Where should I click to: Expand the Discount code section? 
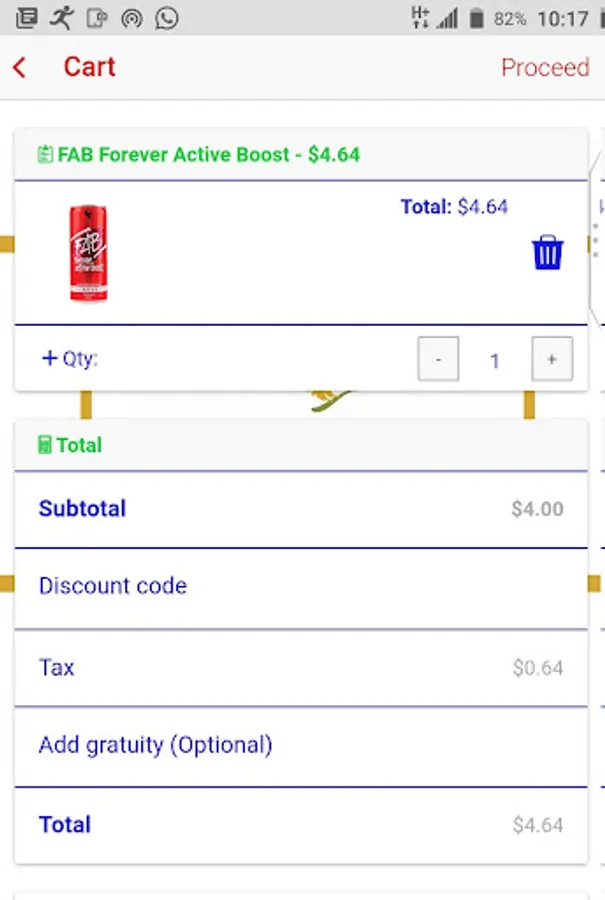click(112, 586)
